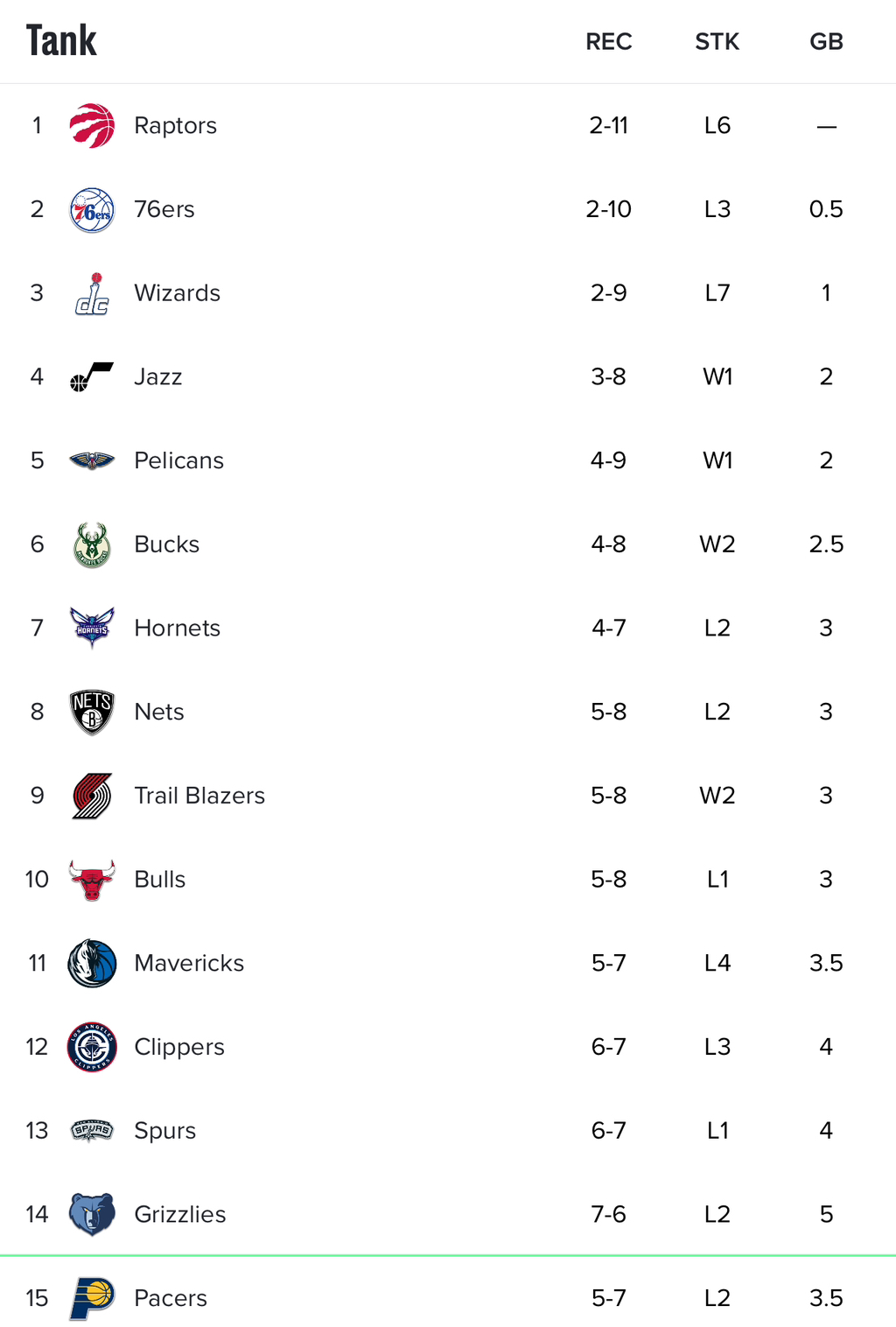Open the Spurs team name link
This screenshot has height=1327, width=896.
pos(164,1130)
